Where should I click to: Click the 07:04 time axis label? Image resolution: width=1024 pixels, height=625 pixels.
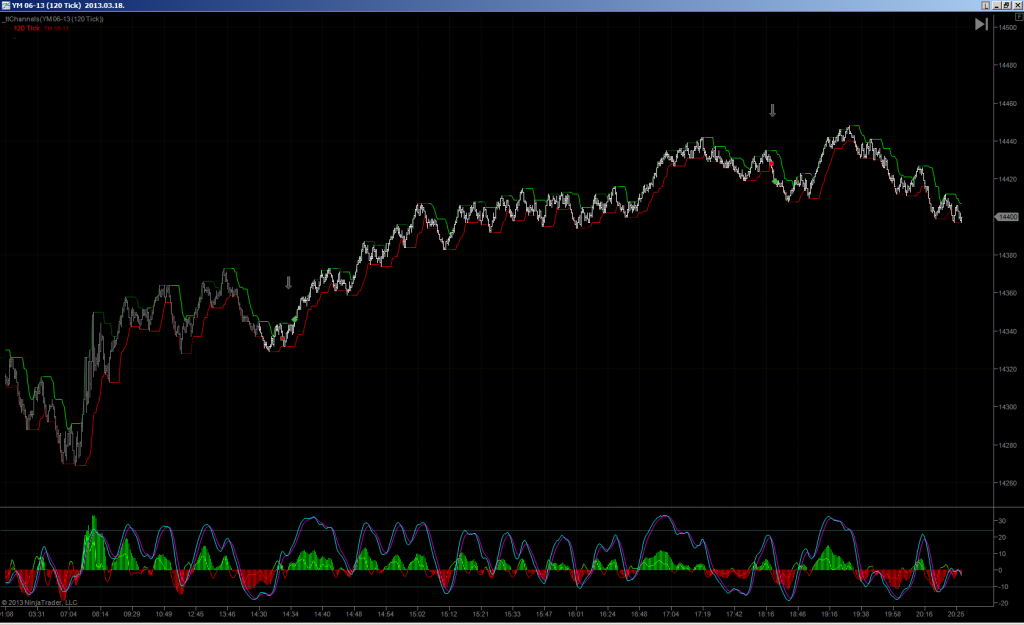[68, 614]
